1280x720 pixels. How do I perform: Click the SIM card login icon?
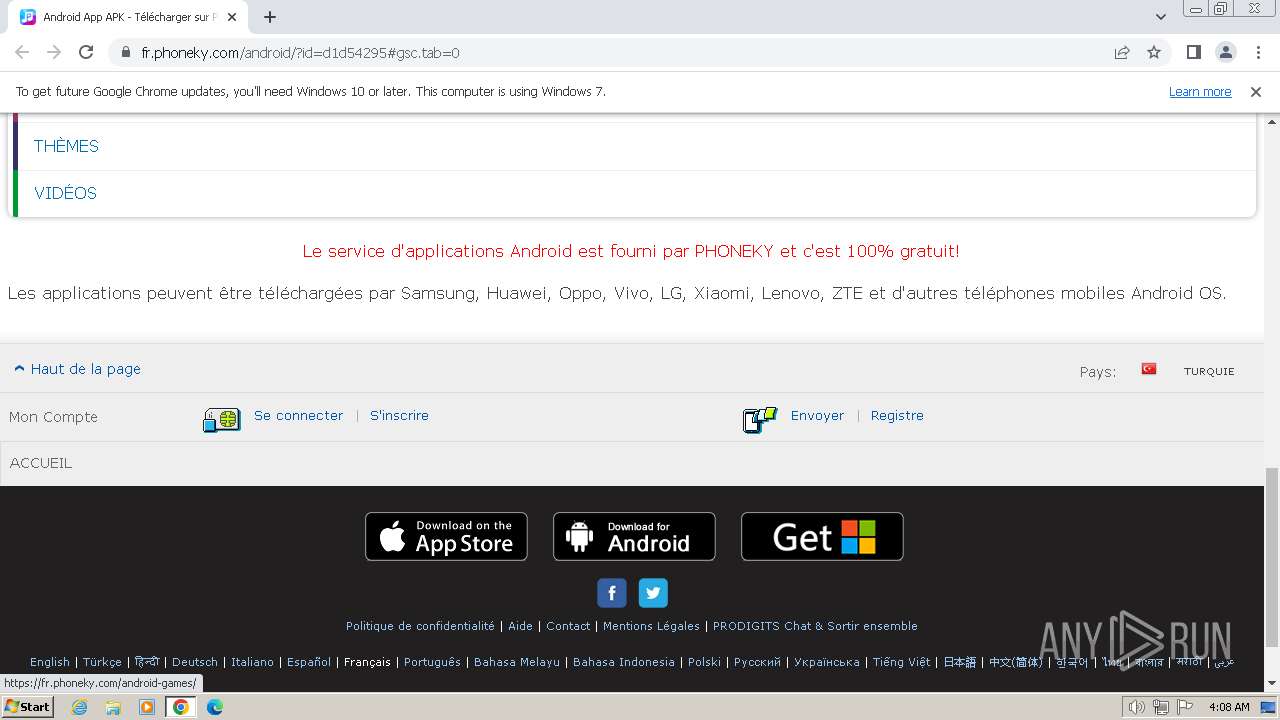coord(222,420)
